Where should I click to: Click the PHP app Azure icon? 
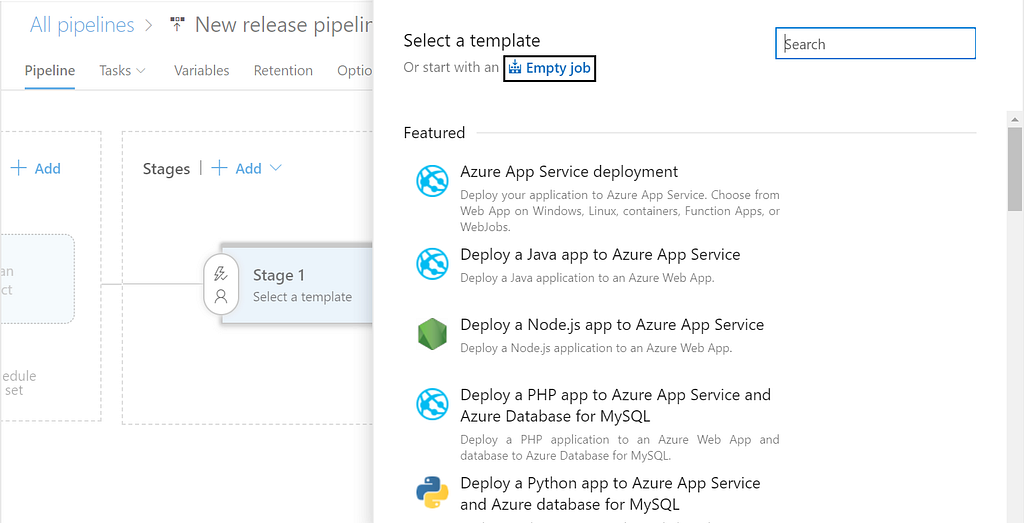(x=432, y=404)
